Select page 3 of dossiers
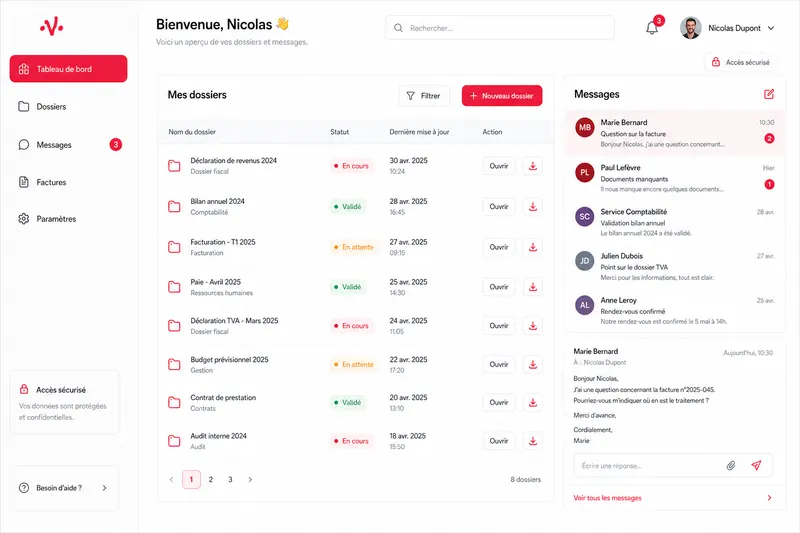Screen dimensions: 800x533 pos(230,479)
